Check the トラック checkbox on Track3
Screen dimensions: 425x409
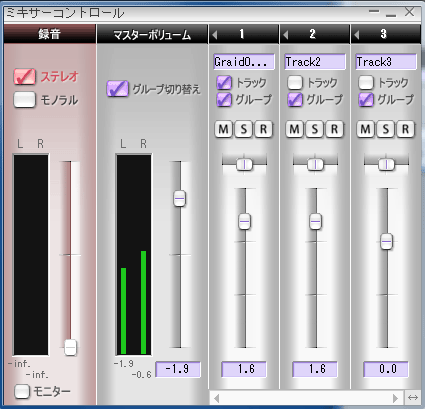click(x=366, y=82)
